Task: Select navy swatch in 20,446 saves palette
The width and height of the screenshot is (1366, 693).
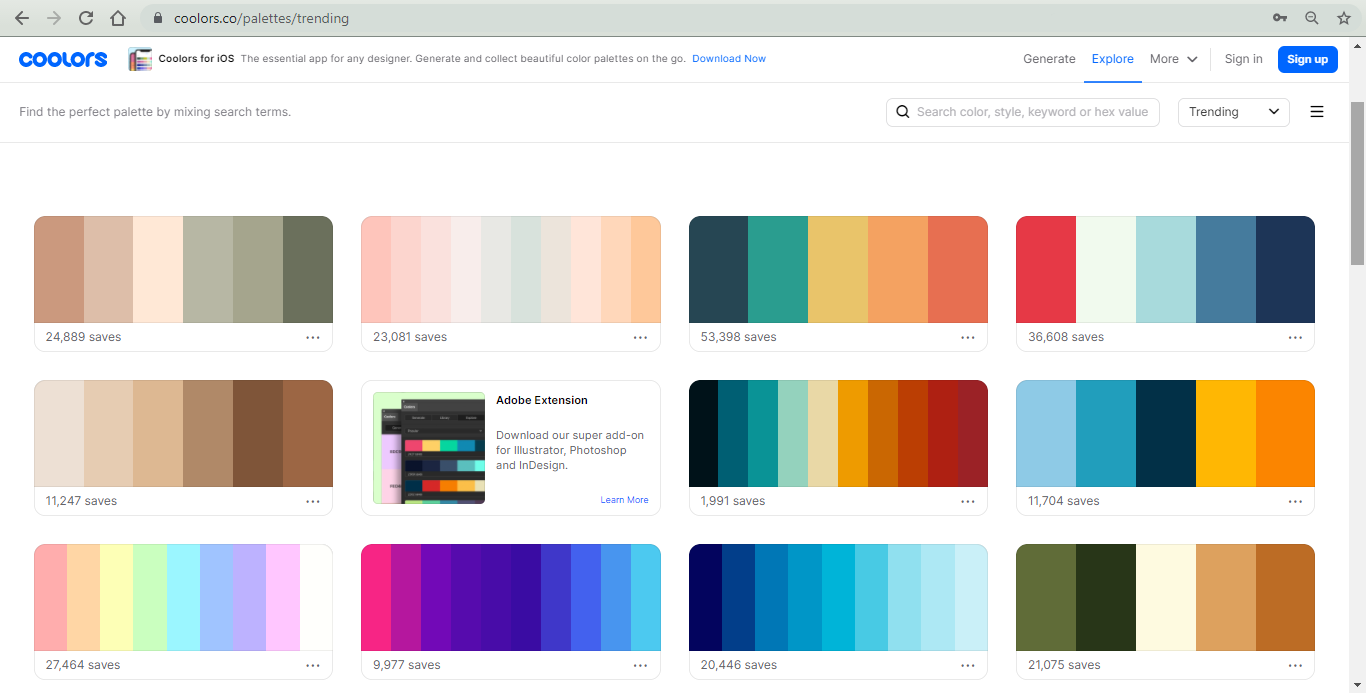Action: coord(705,597)
